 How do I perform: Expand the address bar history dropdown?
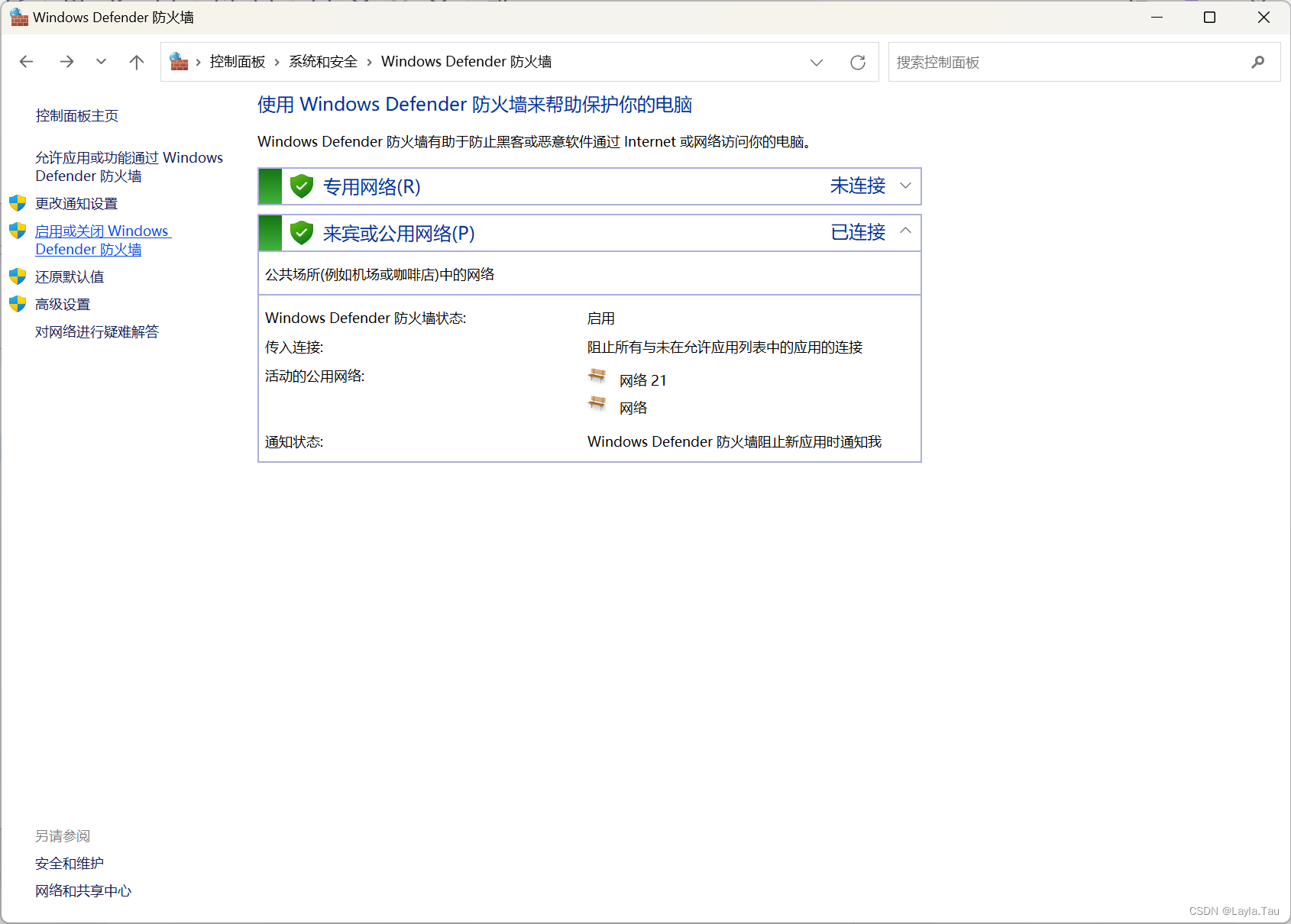pos(817,62)
